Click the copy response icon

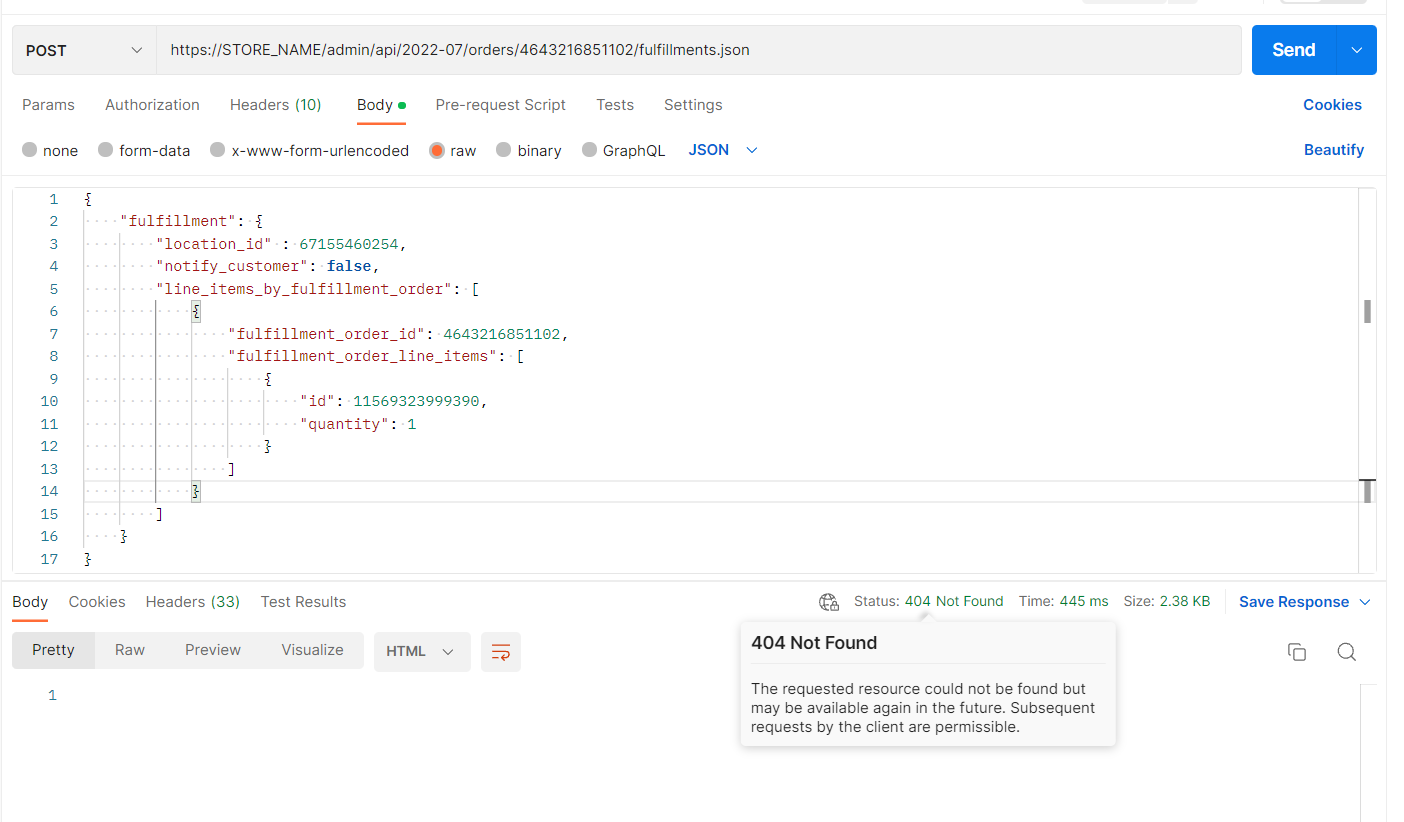click(1297, 652)
